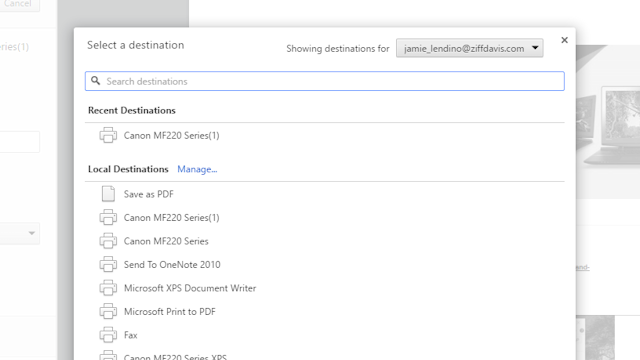640x360 pixels.
Task: Click the magnifier icon in search box
Action: [x=96, y=81]
